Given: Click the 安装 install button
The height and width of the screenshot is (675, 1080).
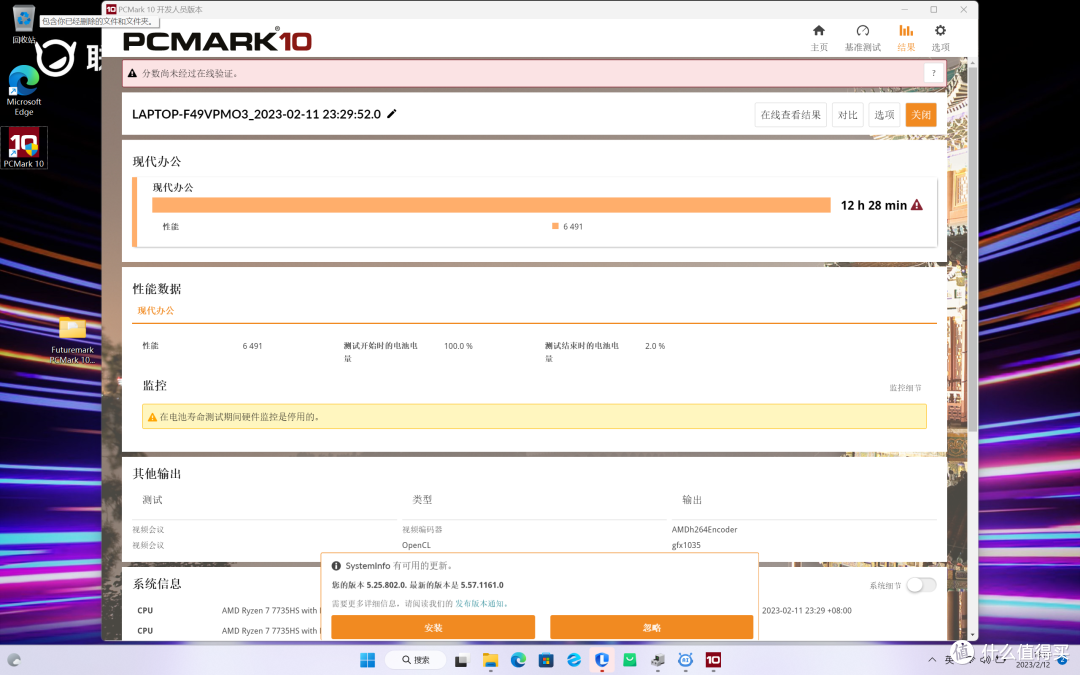Looking at the screenshot, I should point(433,627).
